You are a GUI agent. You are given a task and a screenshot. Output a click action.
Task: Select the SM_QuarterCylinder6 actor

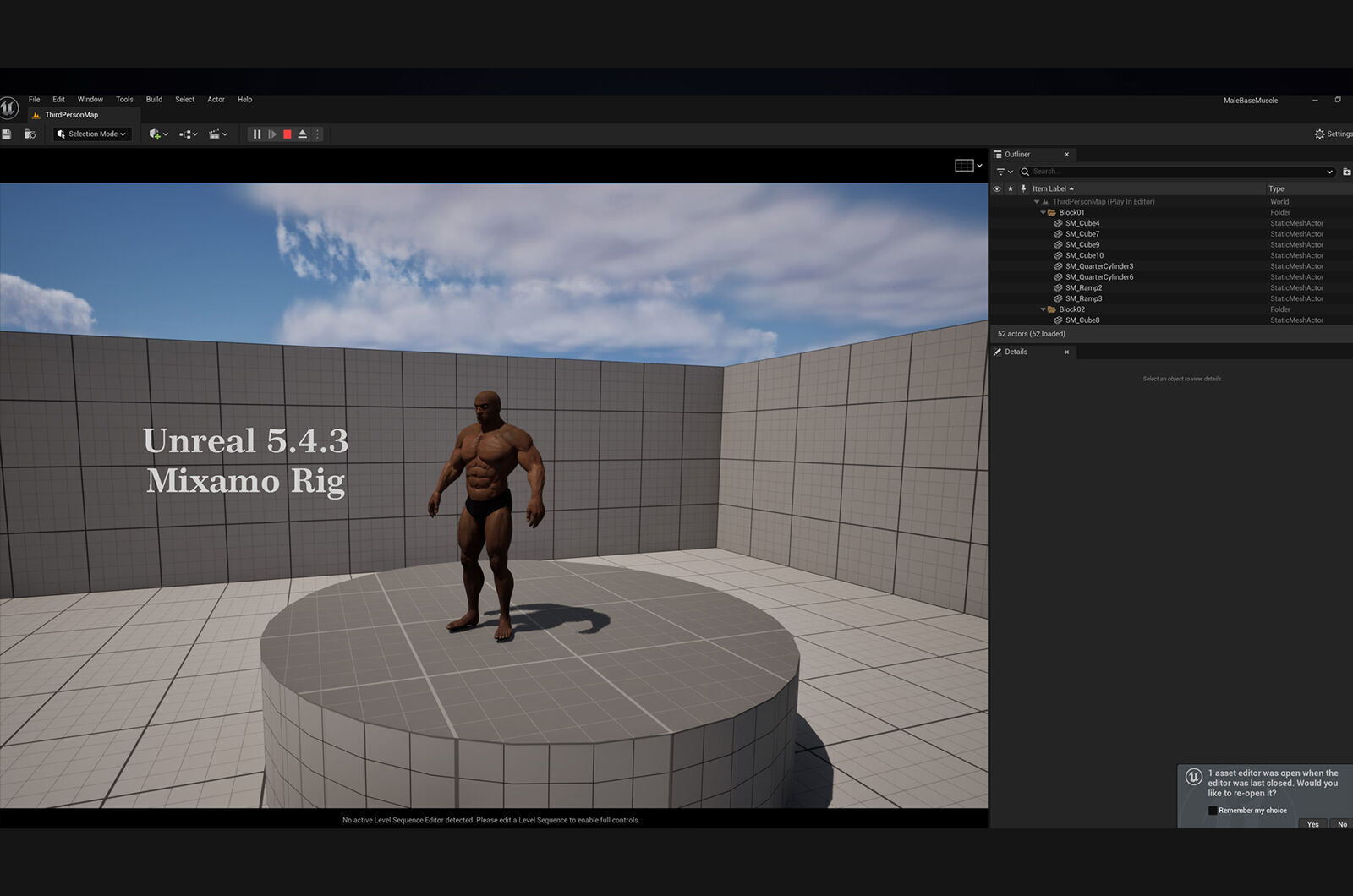tap(1171, 277)
